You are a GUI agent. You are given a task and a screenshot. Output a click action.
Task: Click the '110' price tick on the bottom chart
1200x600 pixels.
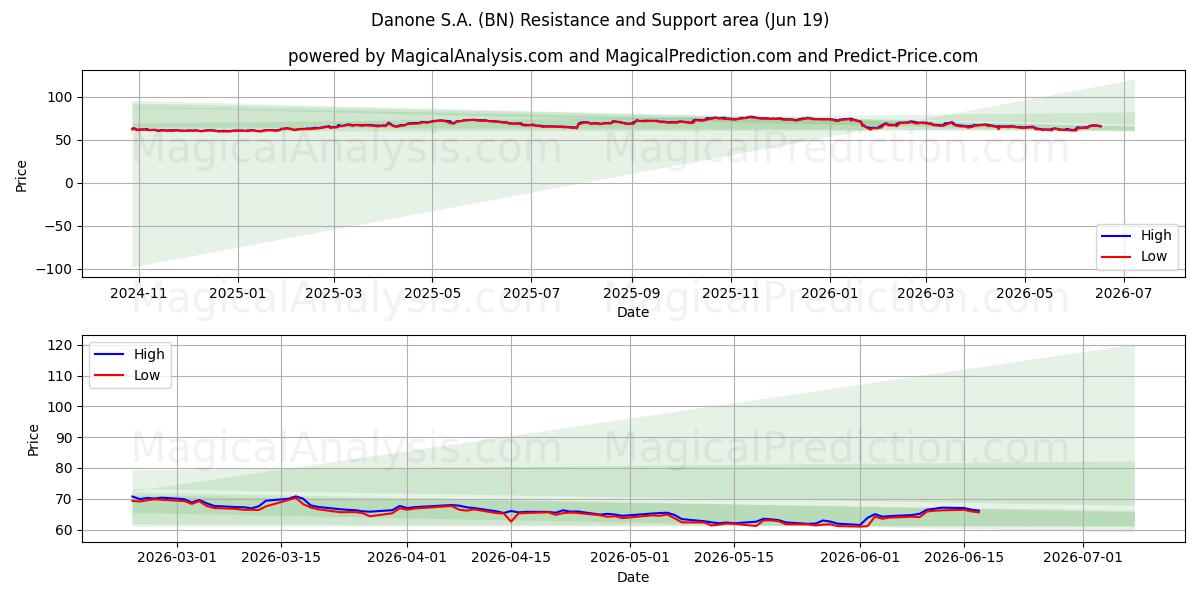click(x=62, y=376)
